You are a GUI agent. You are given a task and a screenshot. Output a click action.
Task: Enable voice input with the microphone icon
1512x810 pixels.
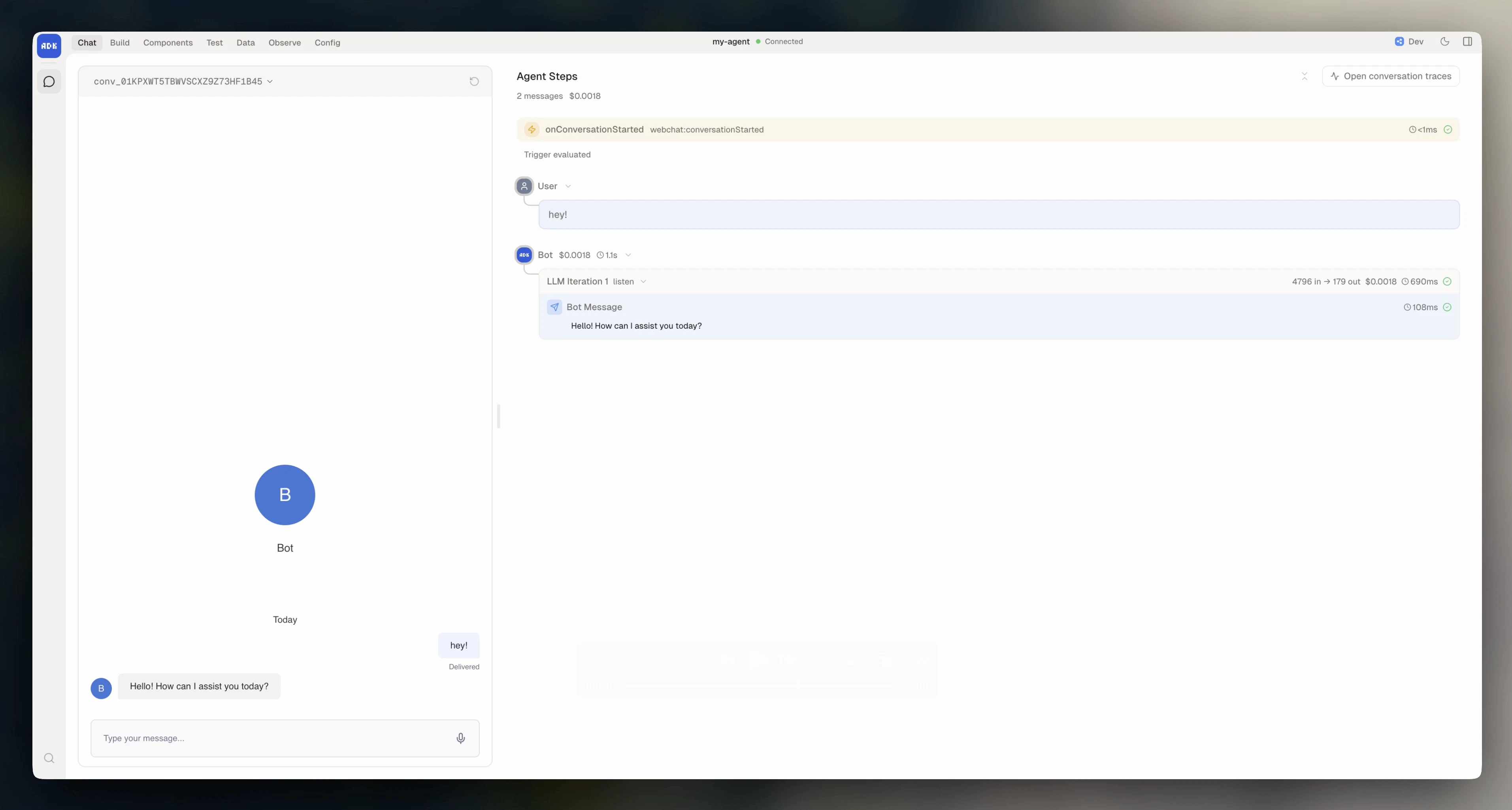[x=460, y=738]
